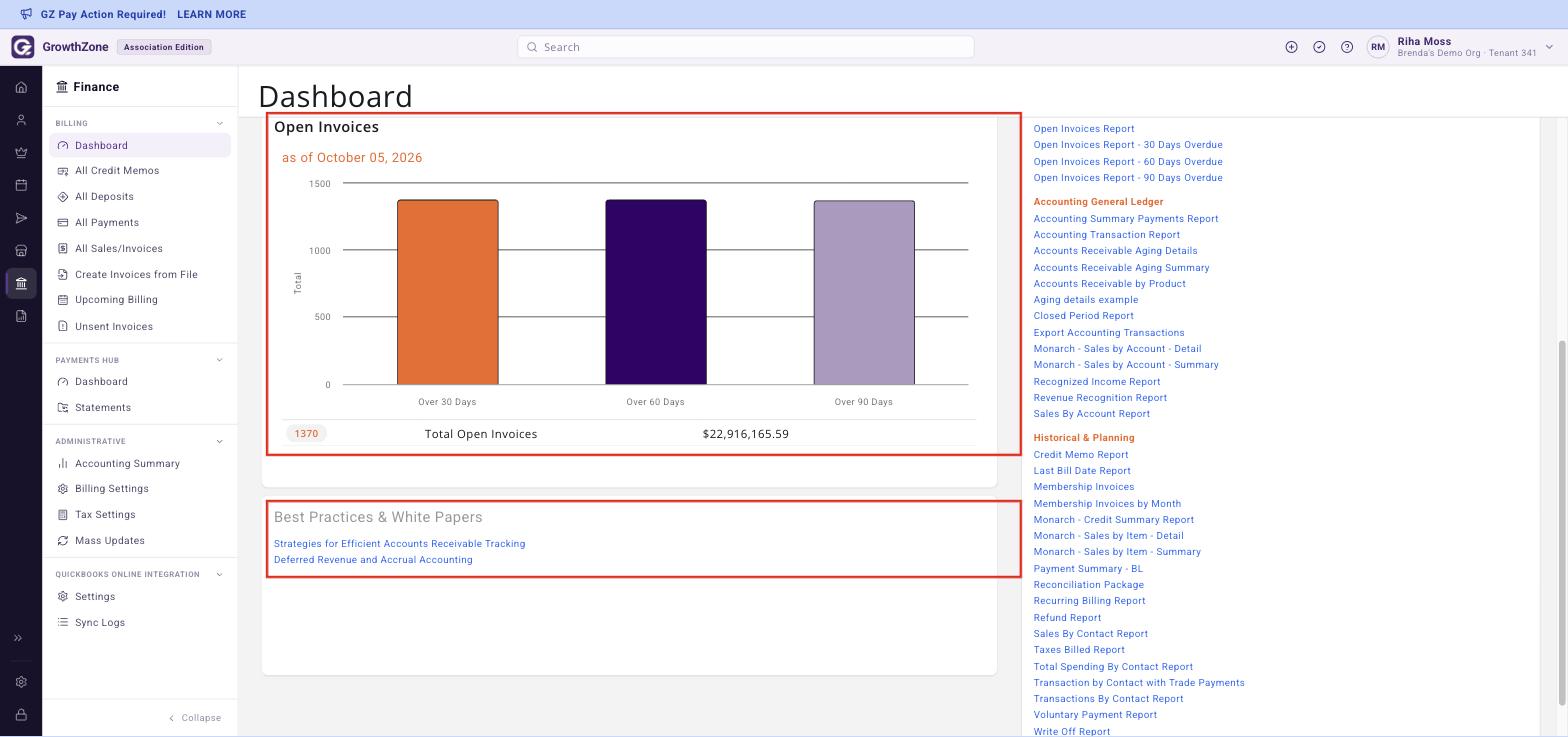Open the Riha Moss account dropdown arrow
This screenshot has height=737, width=1568.
click(1549, 47)
